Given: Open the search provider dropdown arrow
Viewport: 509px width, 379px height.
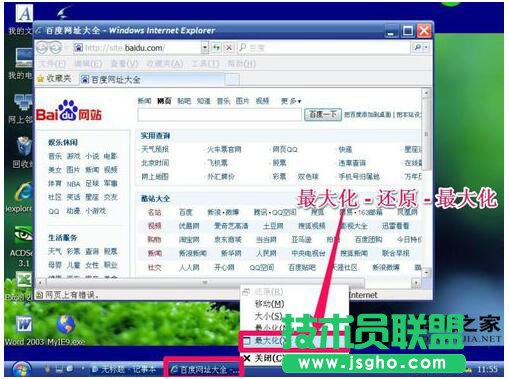Looking at the screenshot, I should pyautogui.click(x=426, y=48).
